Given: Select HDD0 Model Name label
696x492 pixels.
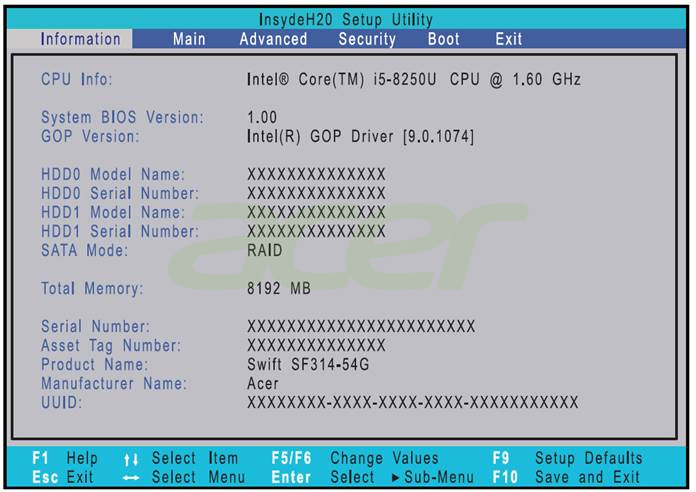Looking at the screenshot, I should (113, 174).
